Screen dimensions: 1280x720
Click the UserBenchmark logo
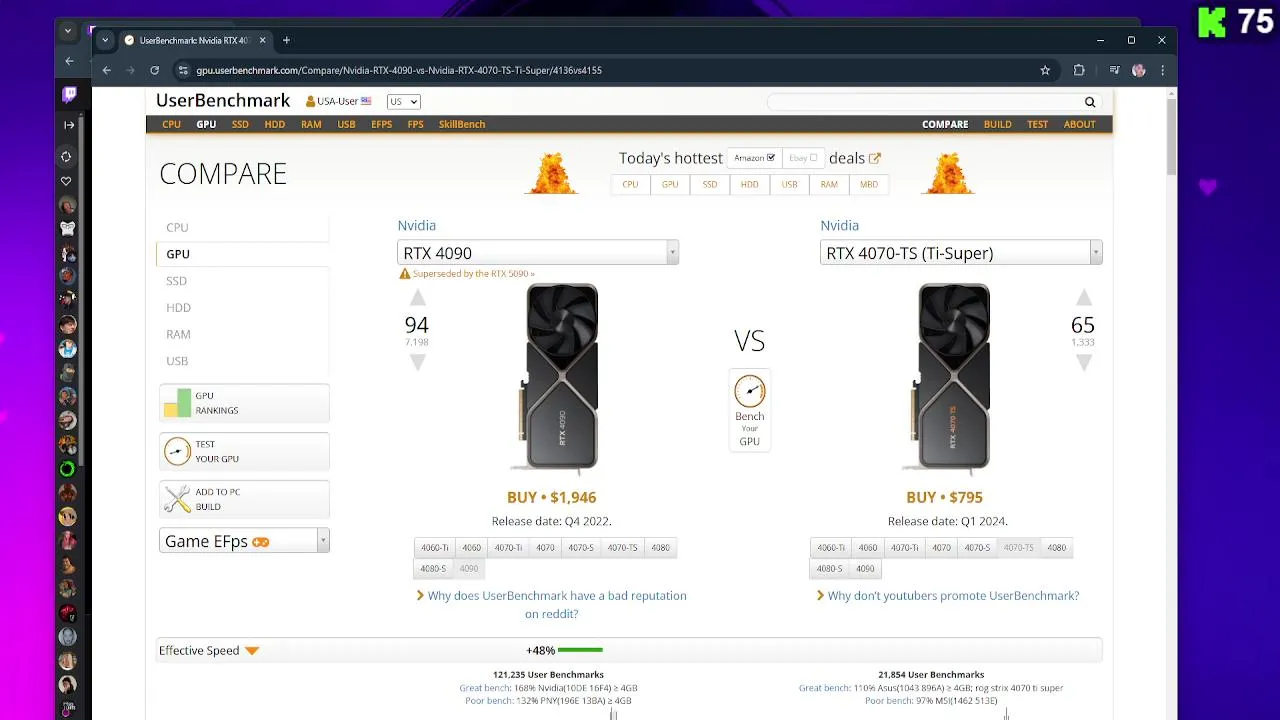(x=223, y=101)
